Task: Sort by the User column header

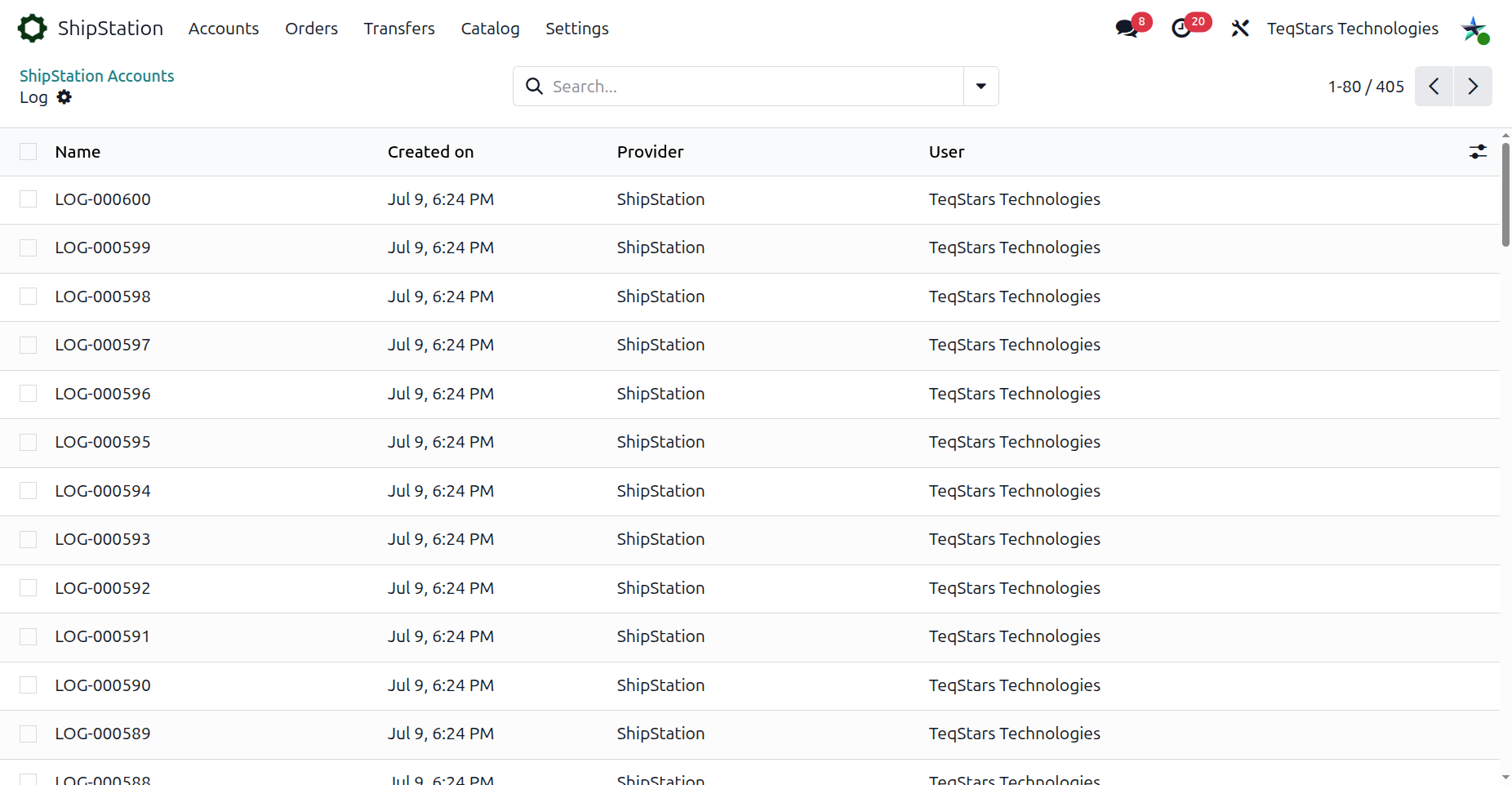Action: [946, 152]
